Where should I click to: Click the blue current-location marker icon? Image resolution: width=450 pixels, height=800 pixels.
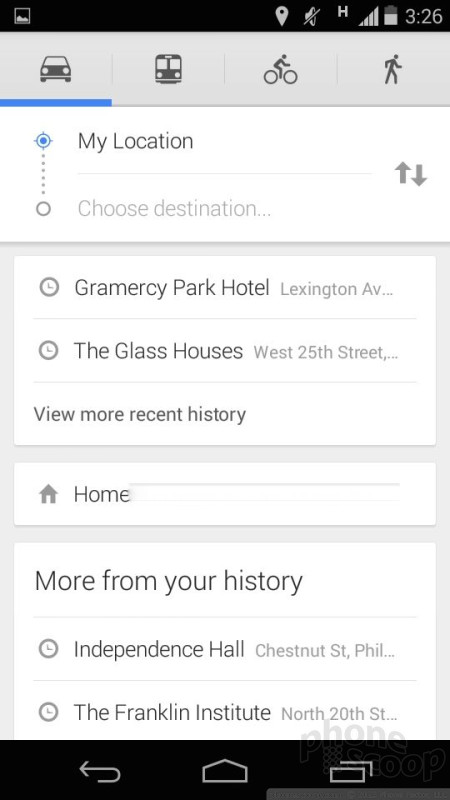pos(43,140)
